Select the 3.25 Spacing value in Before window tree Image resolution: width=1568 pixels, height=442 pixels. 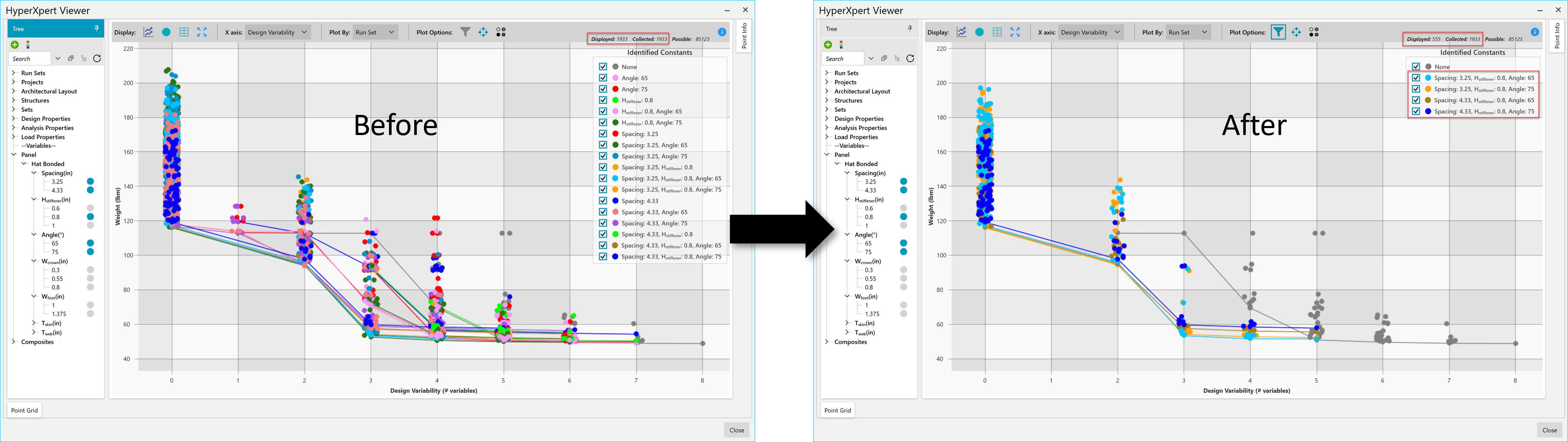click(x=57, y=182)
